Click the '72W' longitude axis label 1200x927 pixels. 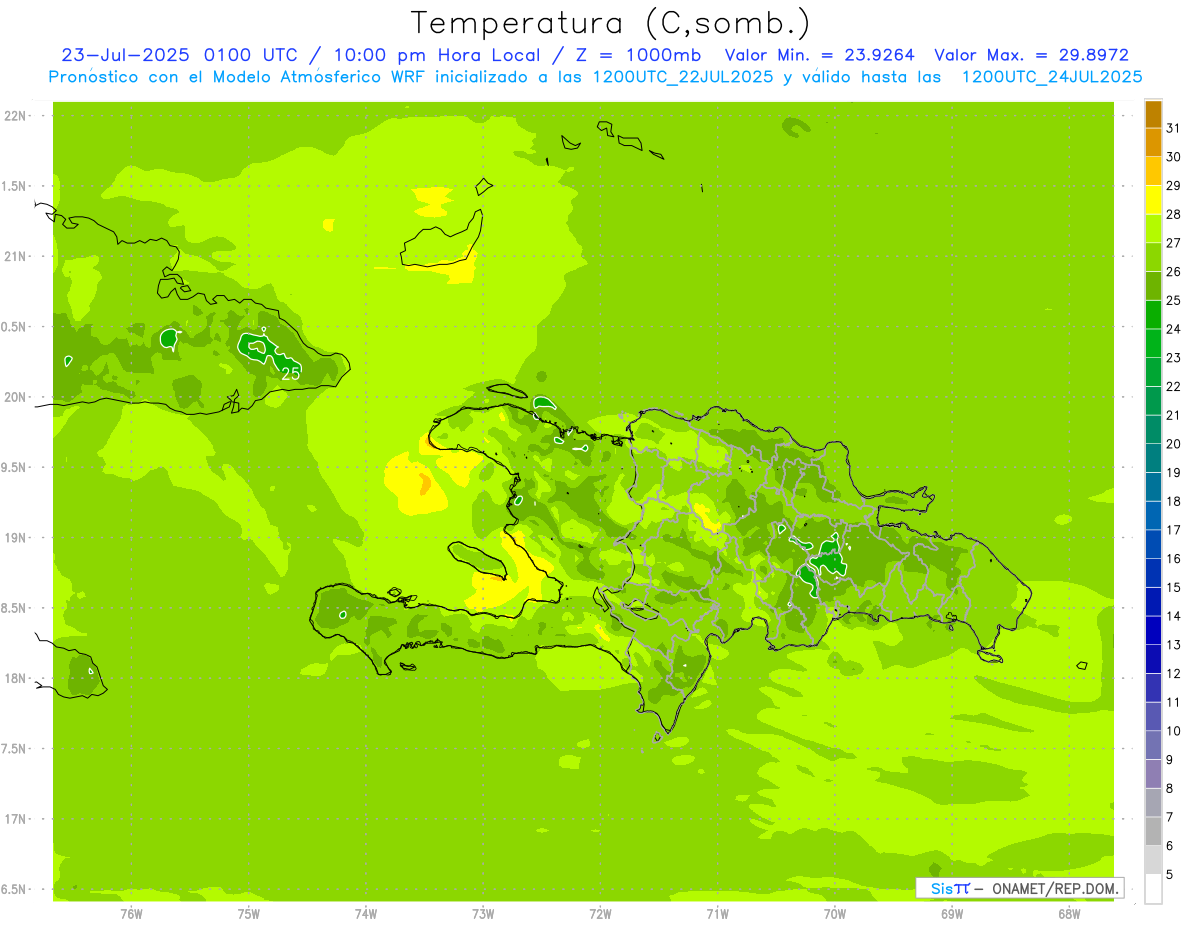pyautogui.click(x=600, y=914)
